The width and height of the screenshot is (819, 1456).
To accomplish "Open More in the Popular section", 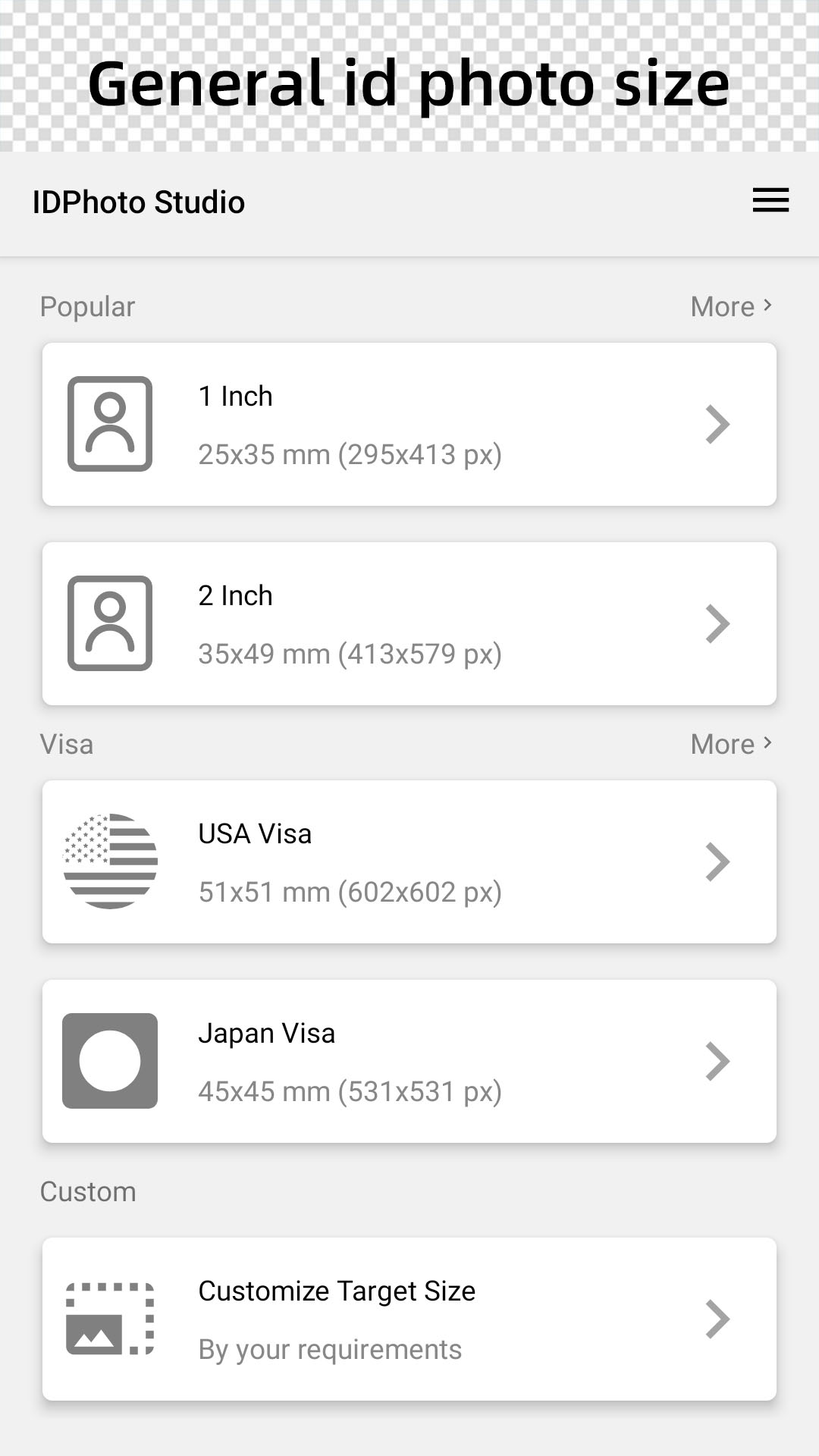I will [x=732, y=306].
